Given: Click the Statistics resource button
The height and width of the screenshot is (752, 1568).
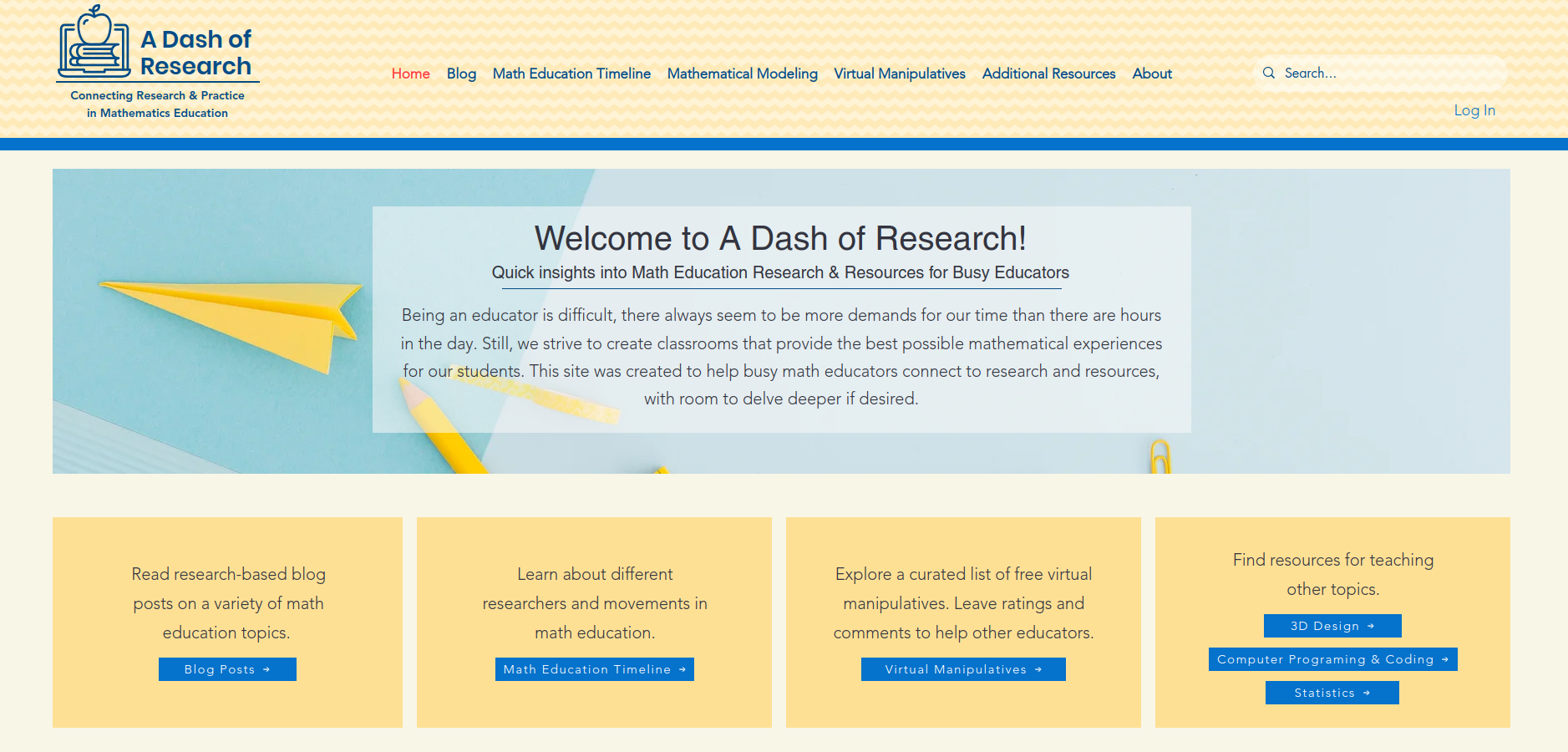Looking at the screenshot, I should (1332, 693).
